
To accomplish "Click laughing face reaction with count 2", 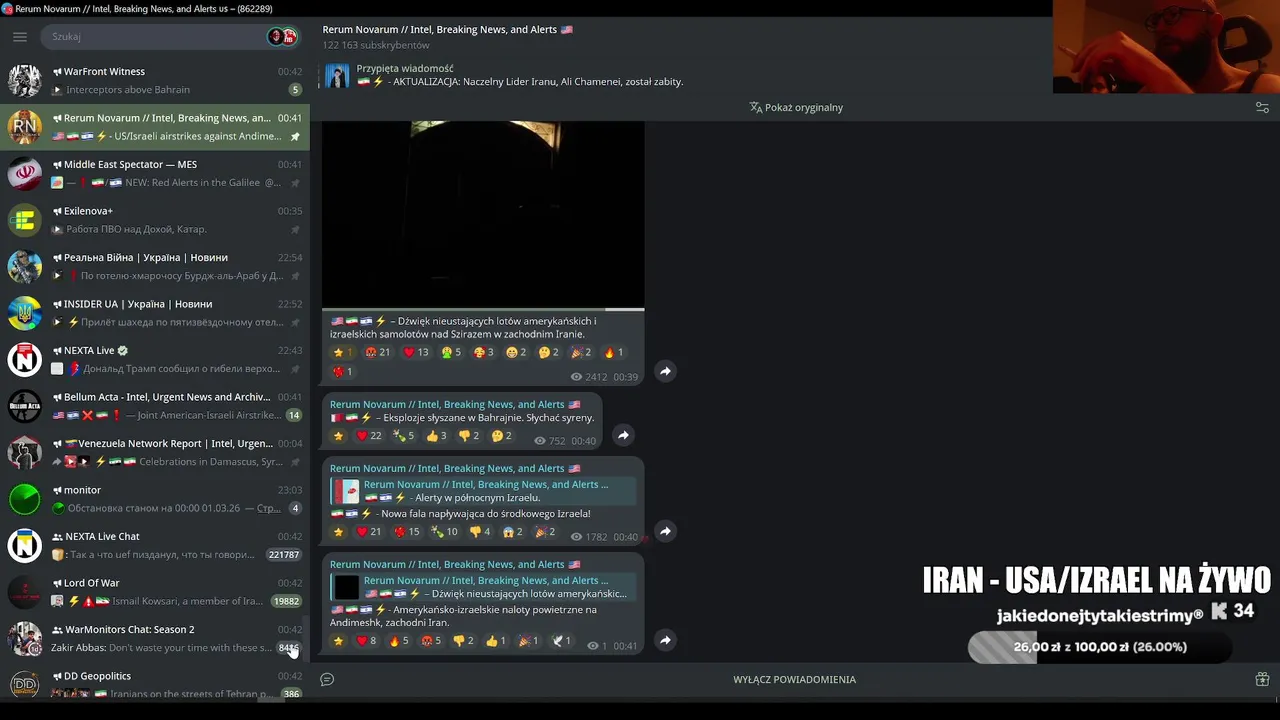I will tap(516, 352).
